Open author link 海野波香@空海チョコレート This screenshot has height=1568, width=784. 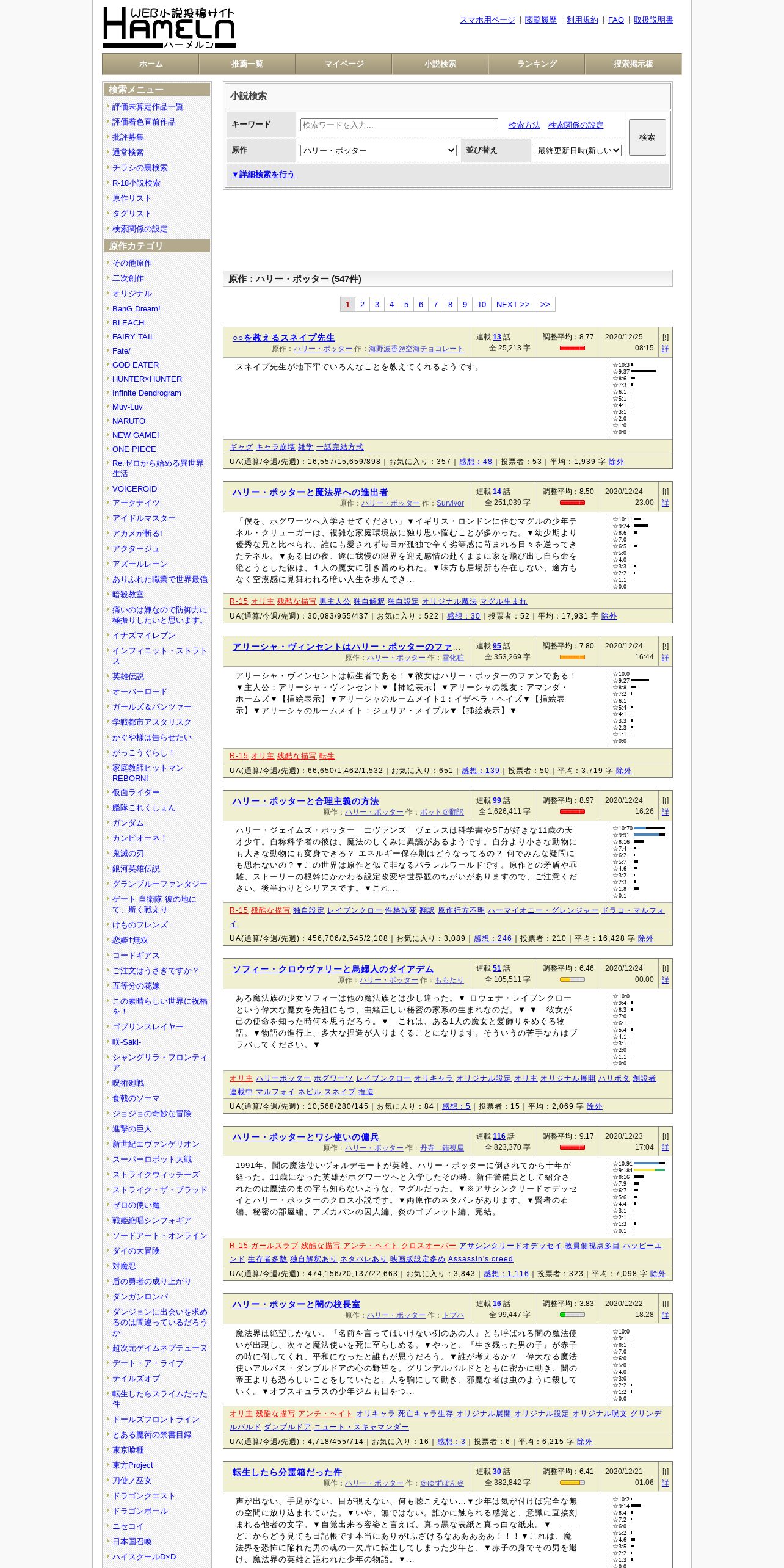pos(416,349)
